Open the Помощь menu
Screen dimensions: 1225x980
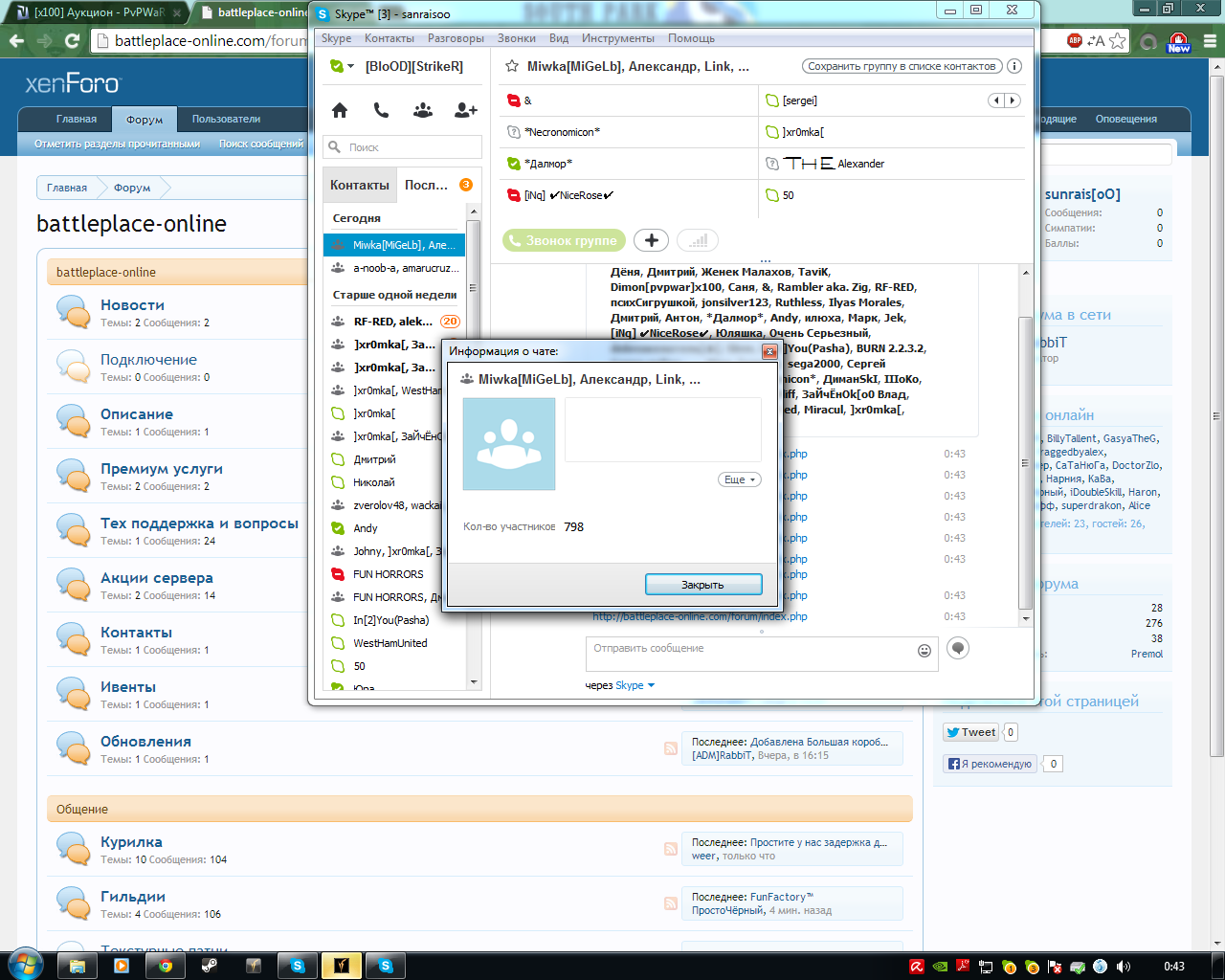[691, 38]
